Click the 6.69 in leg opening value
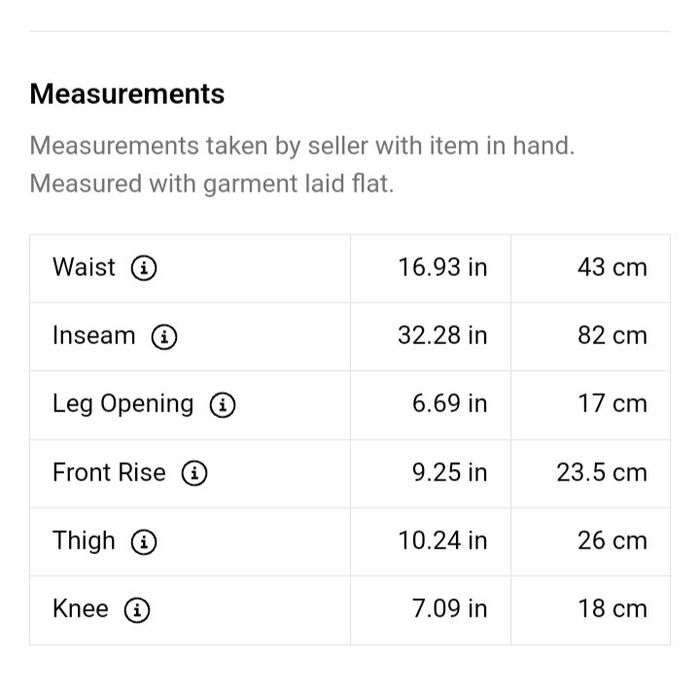The height and width of the screenshot is (700, 700). pos(449,404)
